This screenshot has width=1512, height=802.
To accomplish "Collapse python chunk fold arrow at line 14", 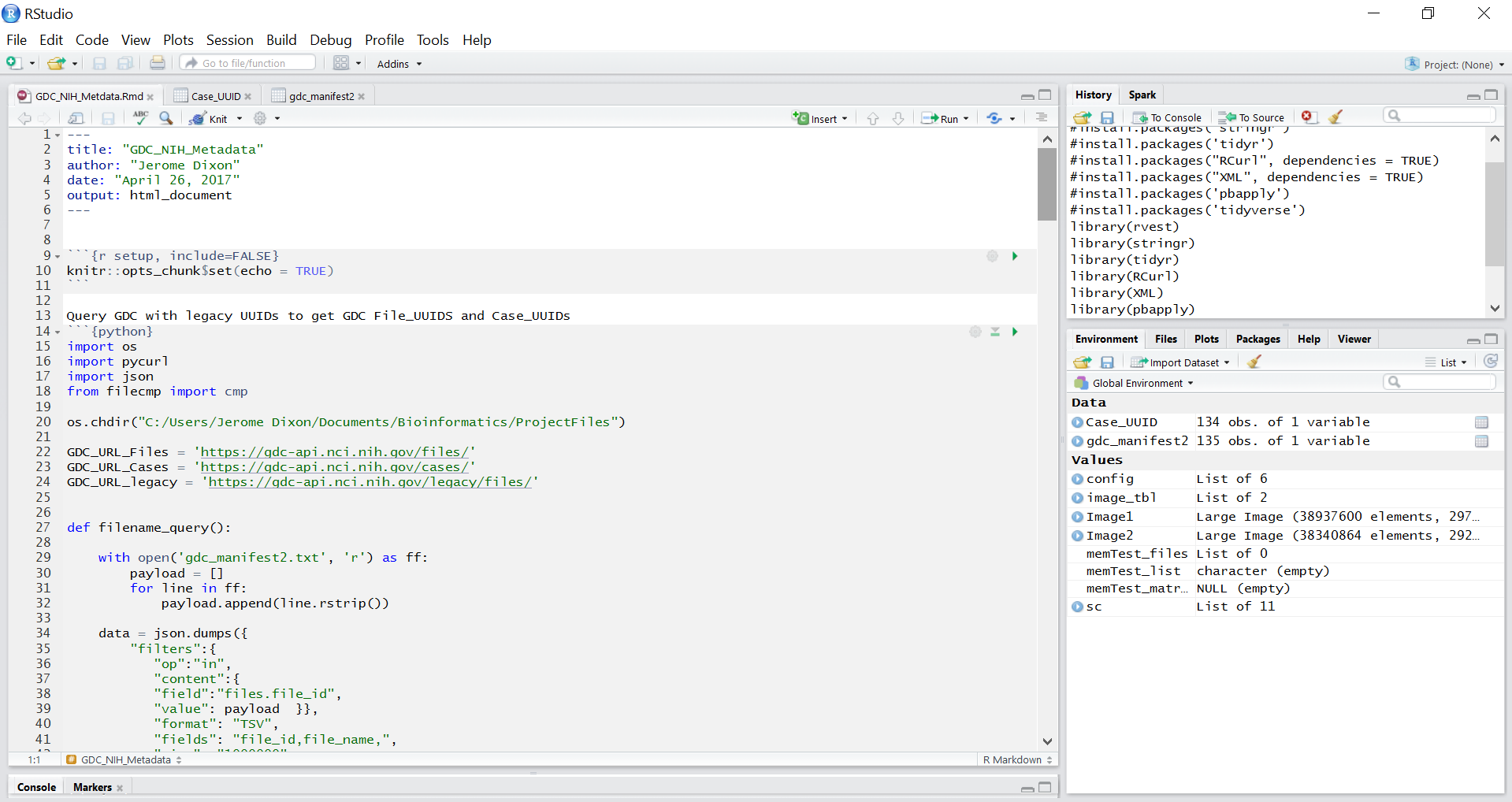I will click(58, 332).
